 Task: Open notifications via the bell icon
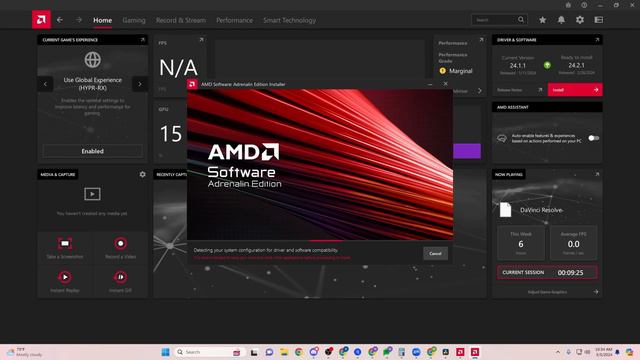(561, 20)
